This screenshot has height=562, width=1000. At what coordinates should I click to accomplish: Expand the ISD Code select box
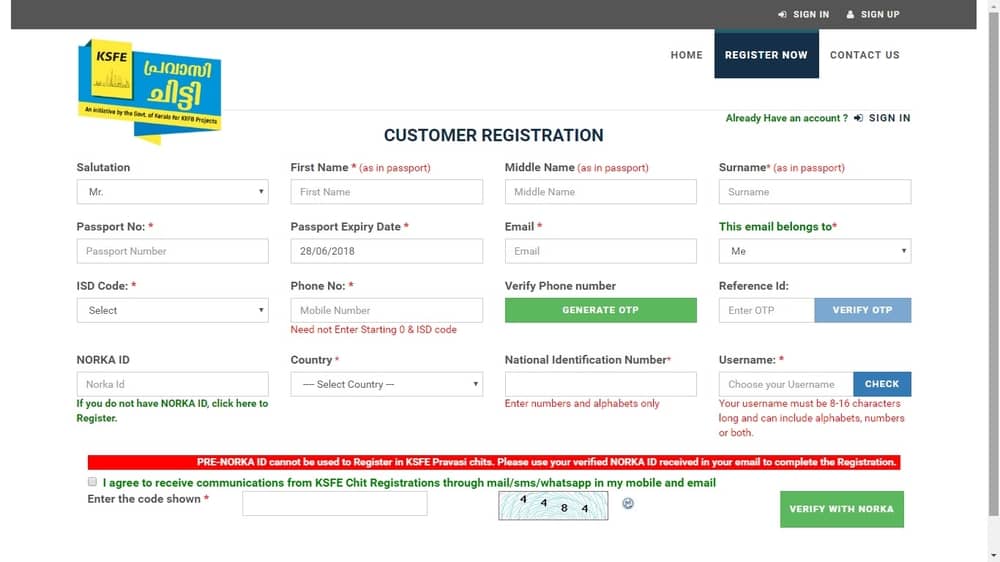click(172, 311)
